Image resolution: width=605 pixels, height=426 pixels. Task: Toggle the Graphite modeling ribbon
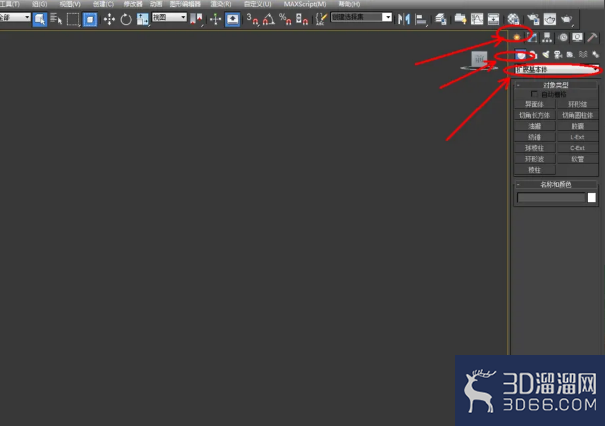(460, 19)
